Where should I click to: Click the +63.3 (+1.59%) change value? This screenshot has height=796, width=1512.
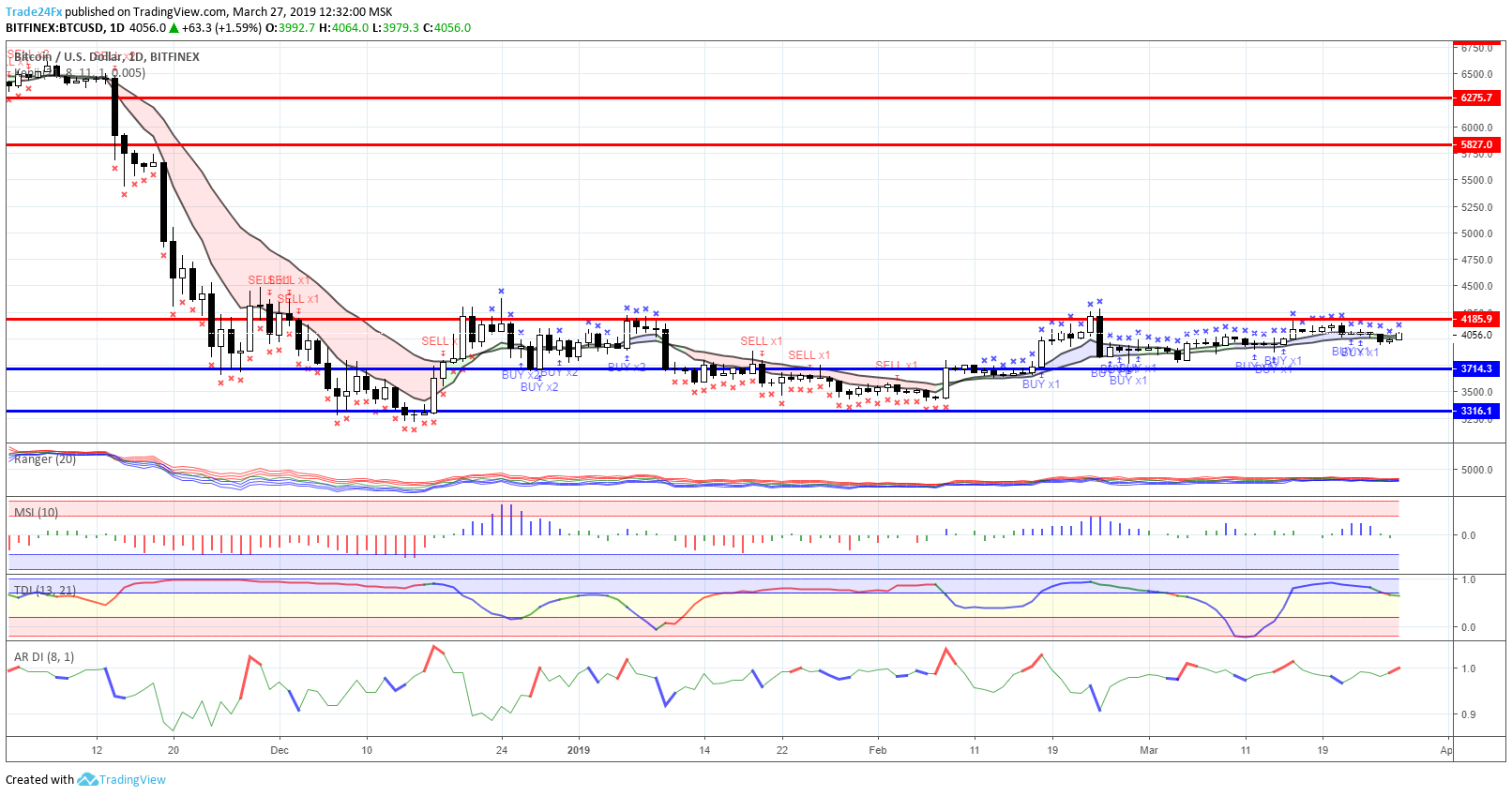[221, 28]
